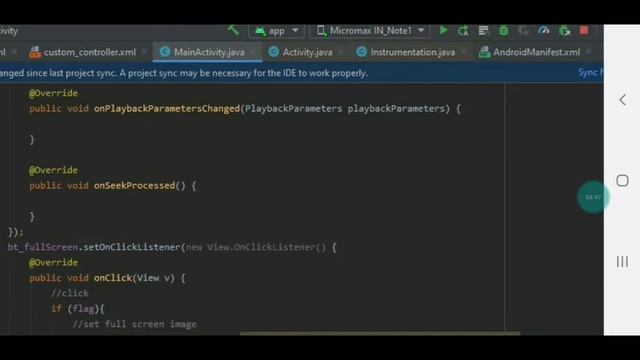Click the }); closing line
Screen dimensions: 640x360
[x=16, y=232]
